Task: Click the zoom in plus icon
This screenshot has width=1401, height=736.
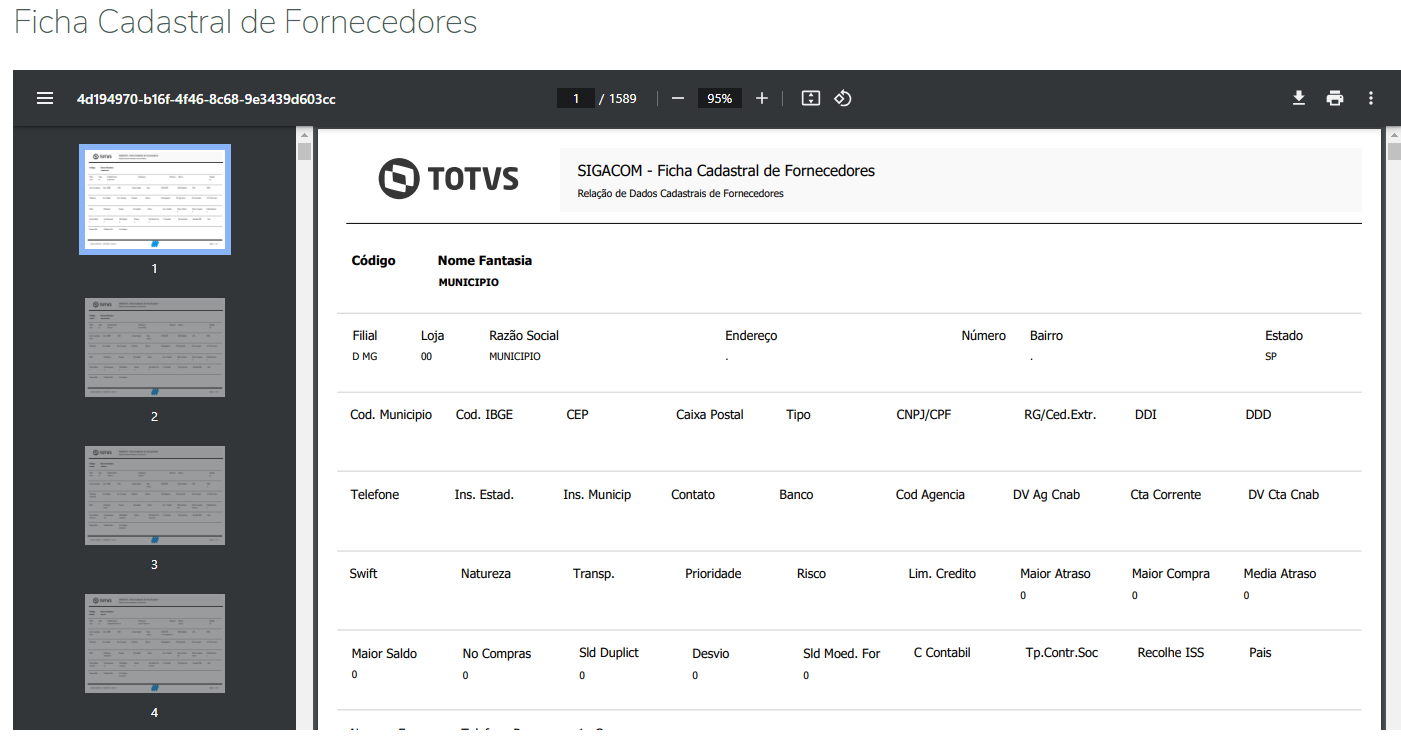Action: point(762,98)
